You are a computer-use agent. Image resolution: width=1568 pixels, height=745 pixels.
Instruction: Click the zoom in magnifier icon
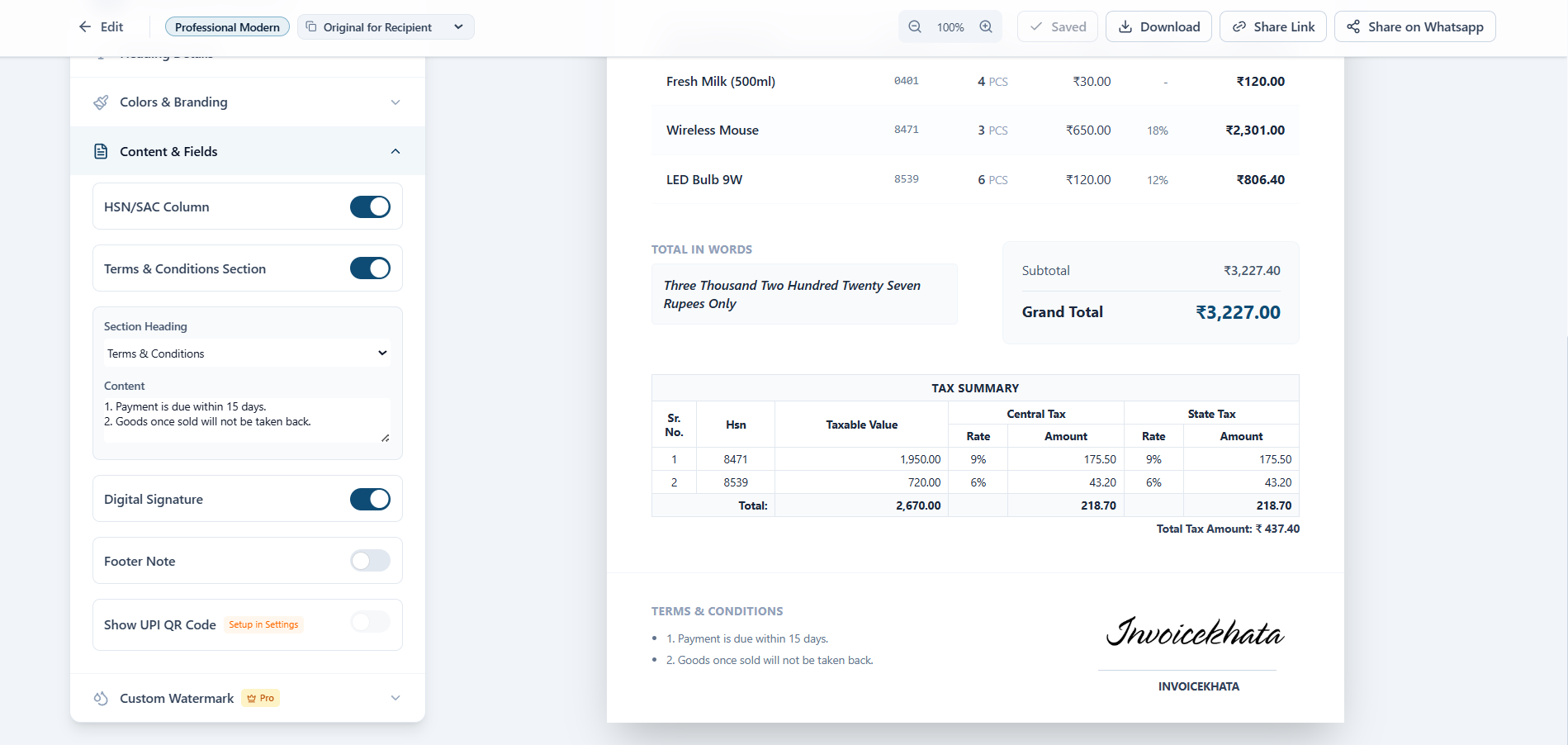coord(985,26)
